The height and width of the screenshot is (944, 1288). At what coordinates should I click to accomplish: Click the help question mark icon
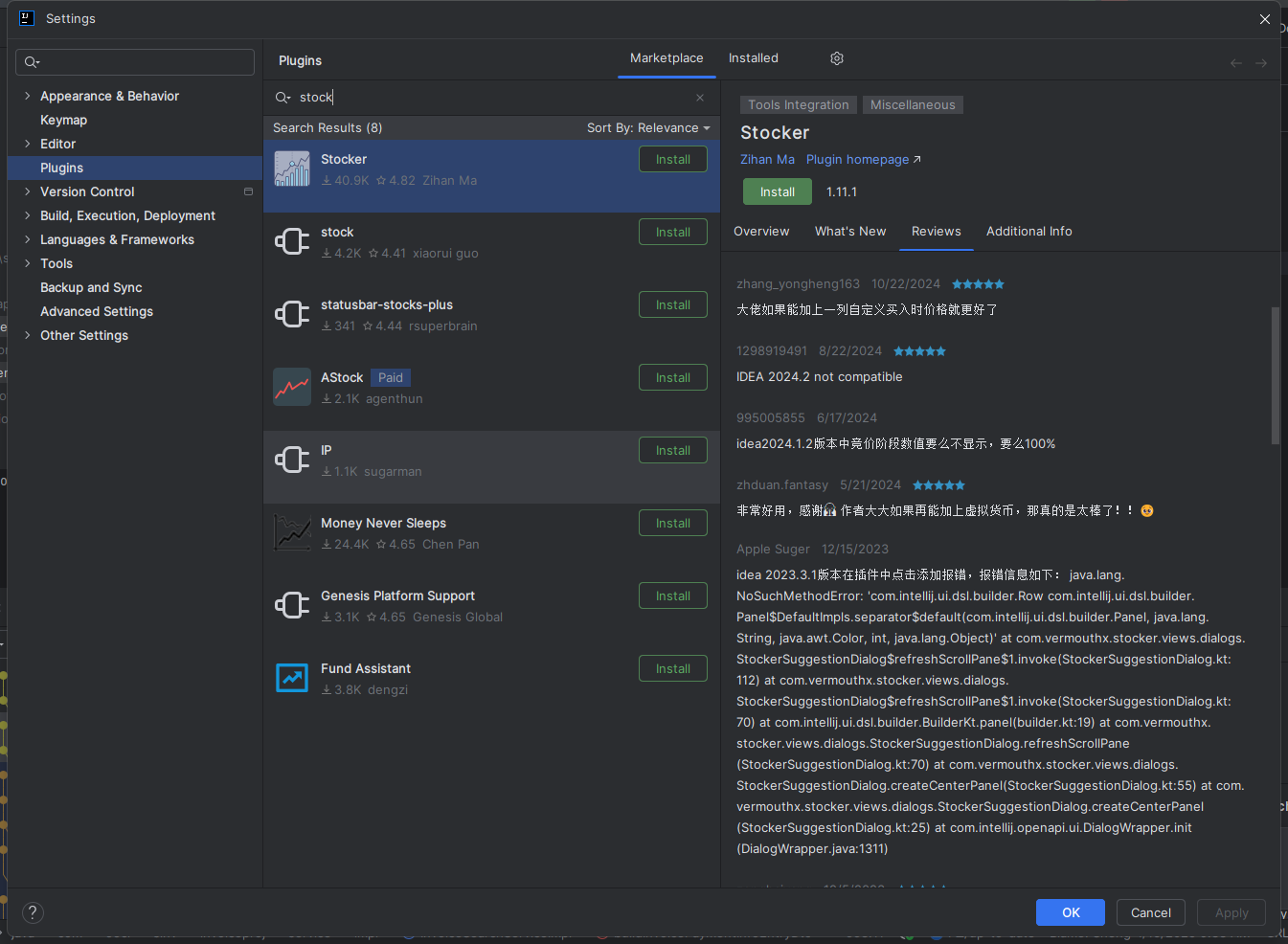[33, 912]
